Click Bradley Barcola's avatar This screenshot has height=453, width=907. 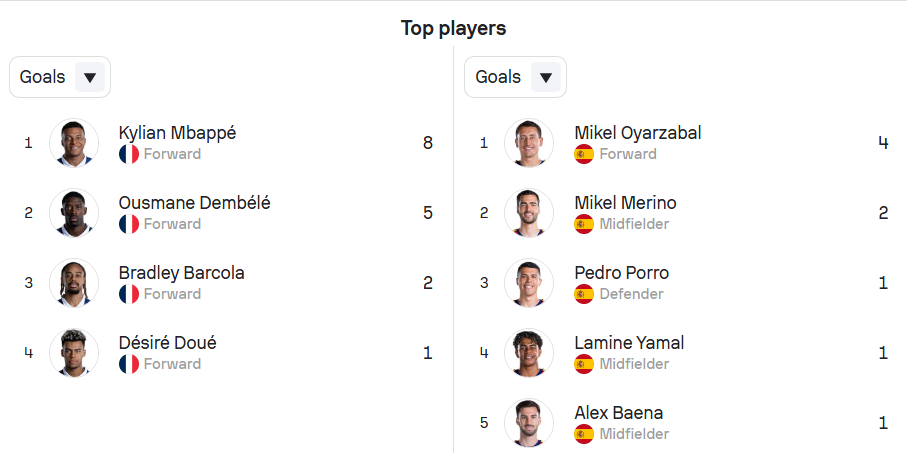74,283
